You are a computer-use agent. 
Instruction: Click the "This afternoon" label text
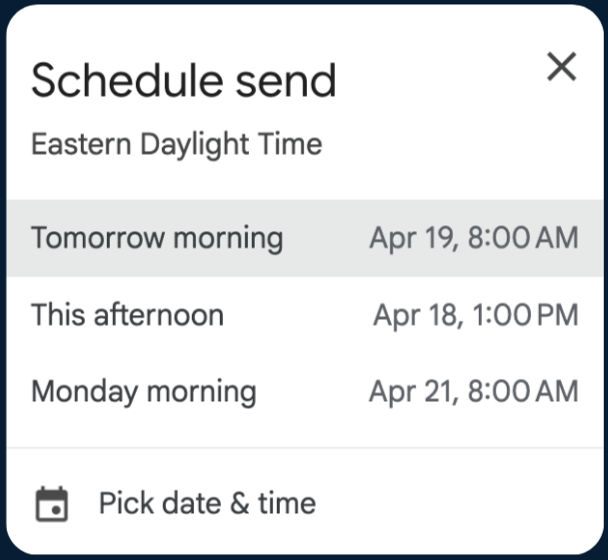[x=128, y=315]
